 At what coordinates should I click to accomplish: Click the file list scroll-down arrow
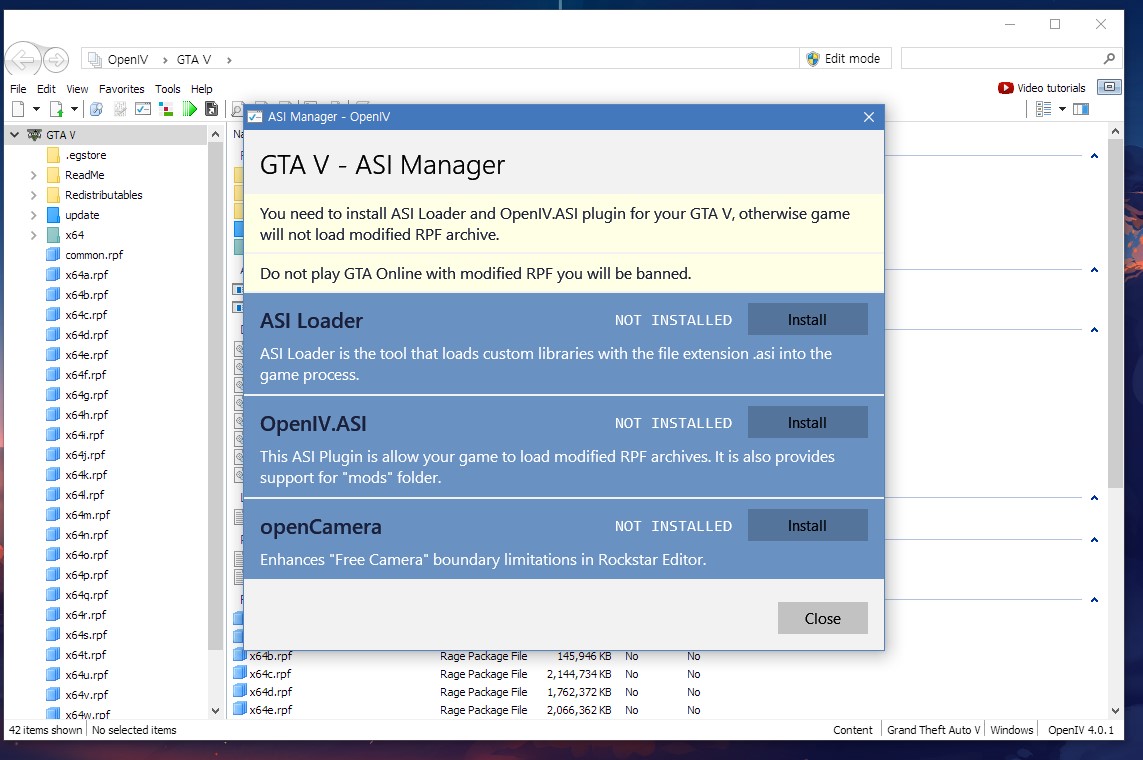coord(1115,710)
